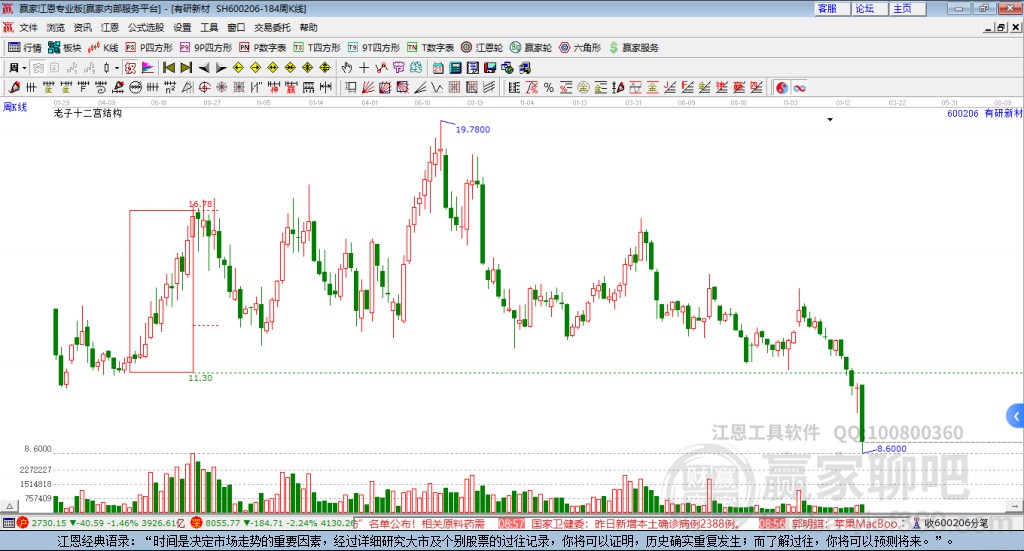Viewport: 1024px width, 551px height.
Task: Click the 客服 button in title bar
Action: (831, 8)
